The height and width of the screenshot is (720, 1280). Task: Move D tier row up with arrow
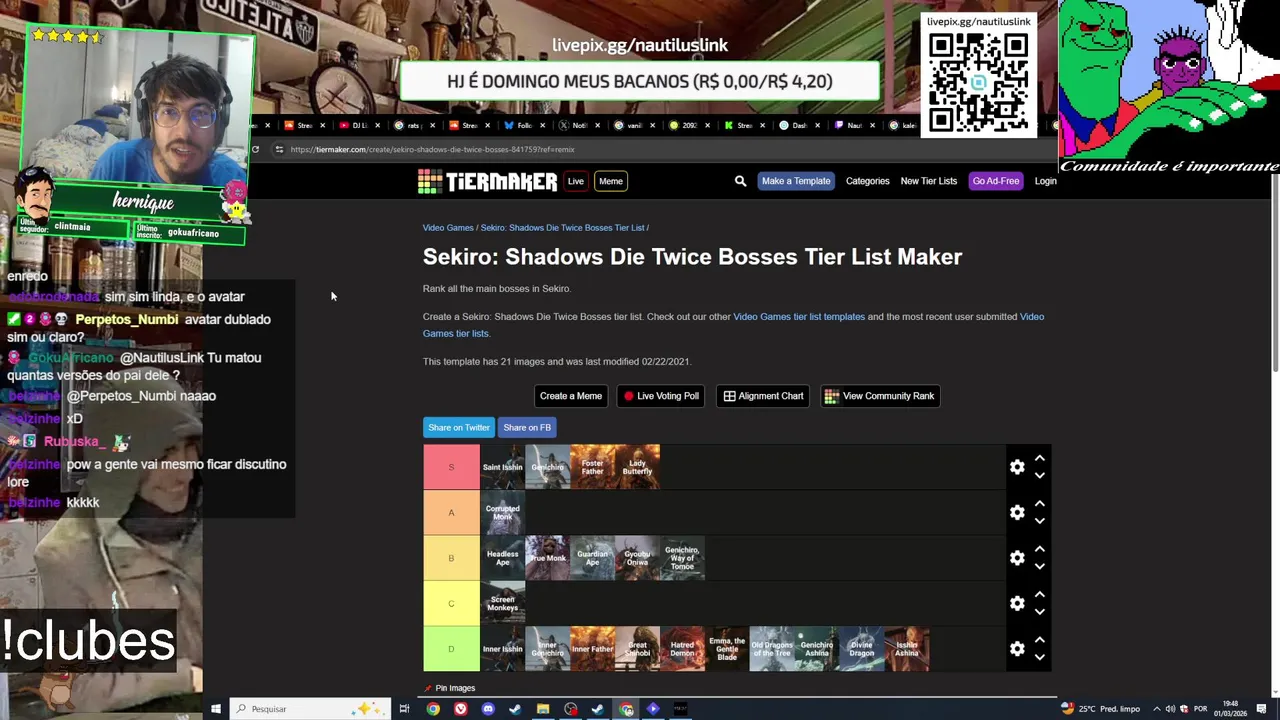[x=1040, y=640]
